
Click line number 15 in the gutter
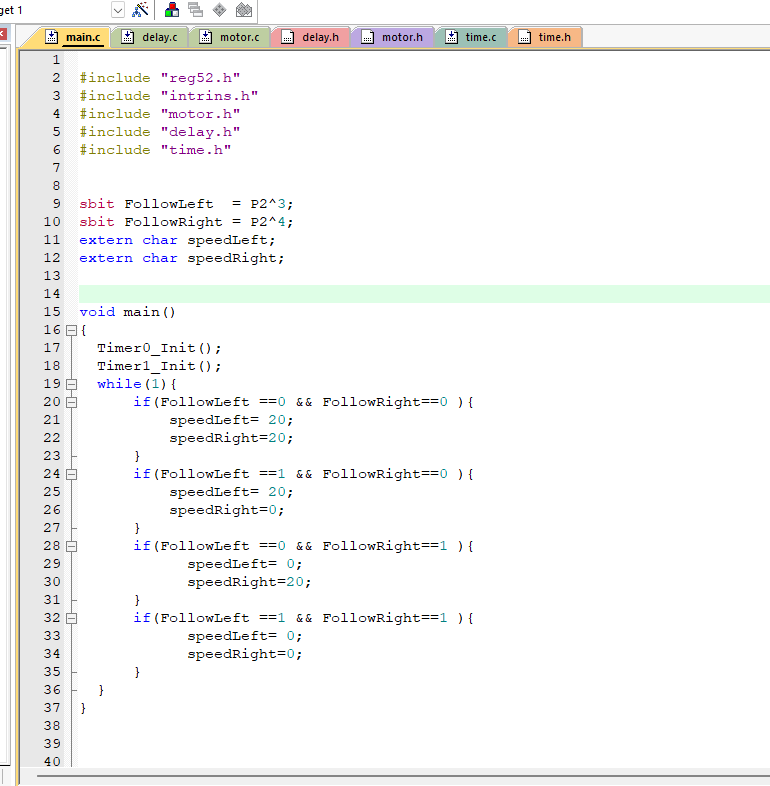point(52,312)
